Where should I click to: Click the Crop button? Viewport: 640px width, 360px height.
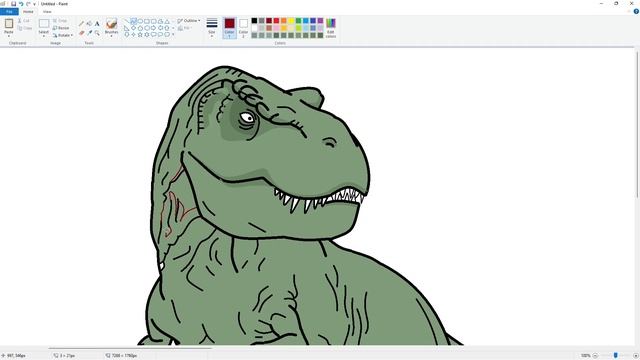60,20
